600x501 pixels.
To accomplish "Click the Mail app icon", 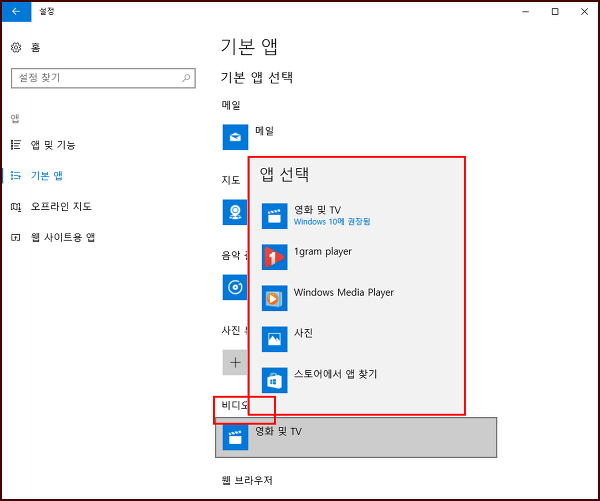I will click(x=235, y=137).
